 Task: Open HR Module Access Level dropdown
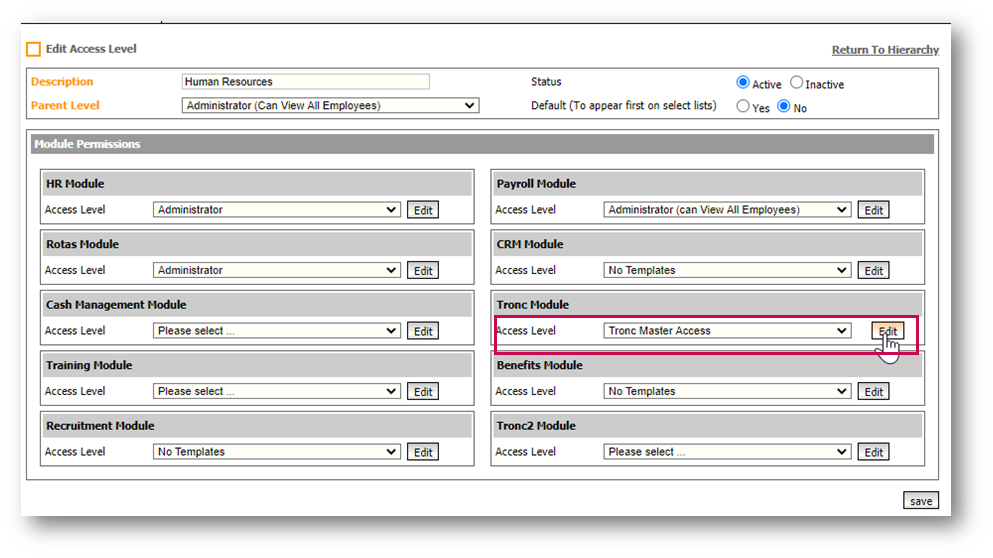coord(276,210)
